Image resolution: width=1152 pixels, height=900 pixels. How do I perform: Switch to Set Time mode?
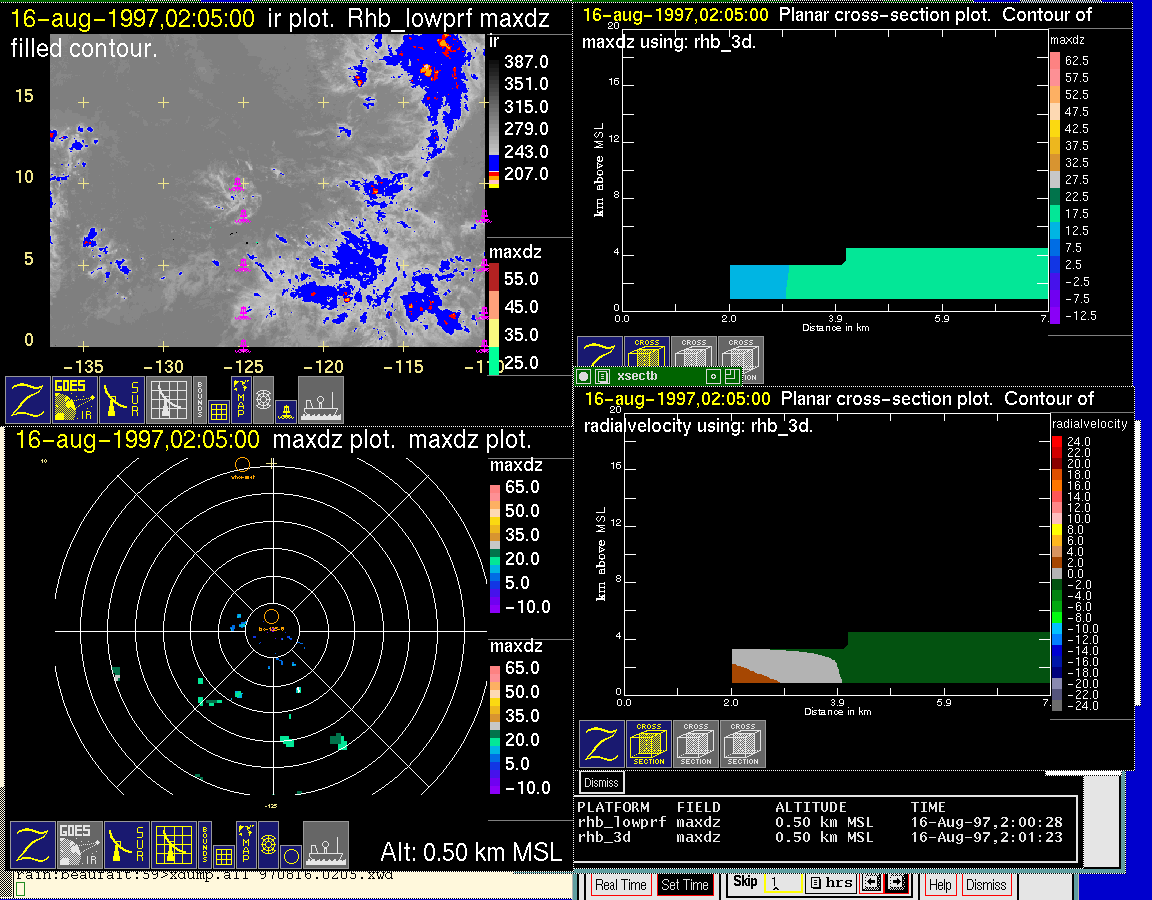click(685, 885)
